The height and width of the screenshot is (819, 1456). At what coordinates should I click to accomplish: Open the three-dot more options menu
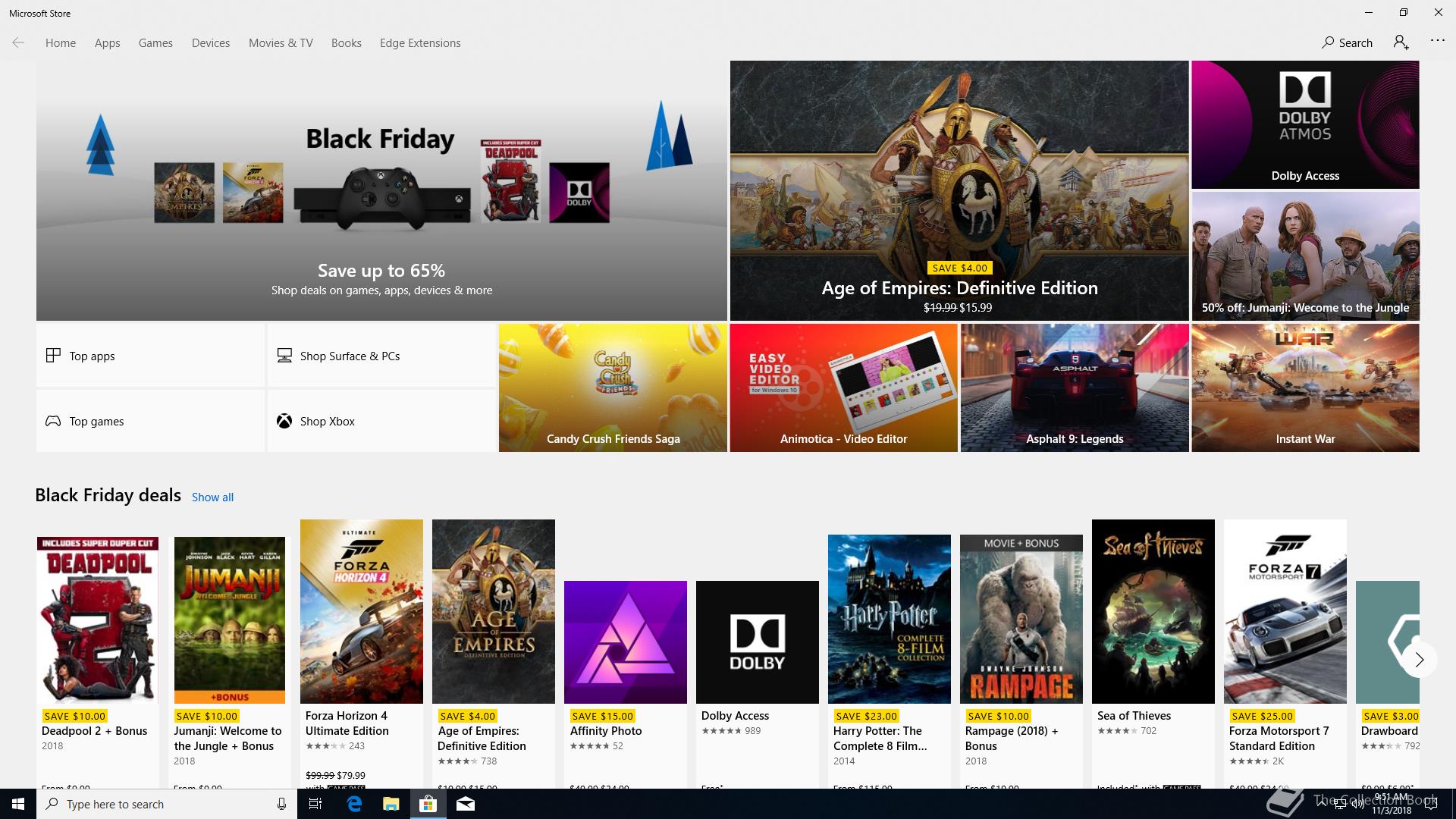point(1437,41)
